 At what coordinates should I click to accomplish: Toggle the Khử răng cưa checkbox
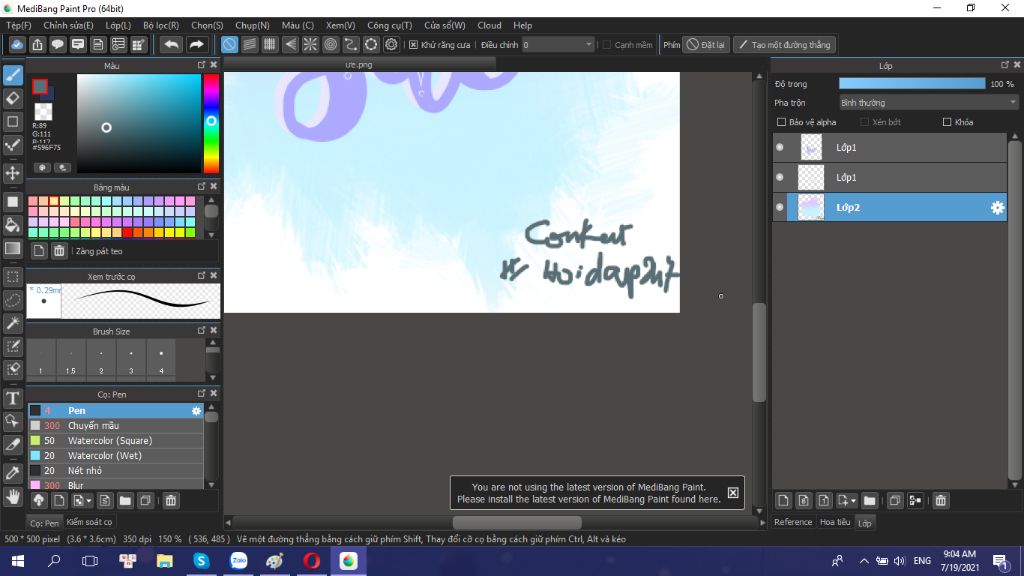point(413,44)
